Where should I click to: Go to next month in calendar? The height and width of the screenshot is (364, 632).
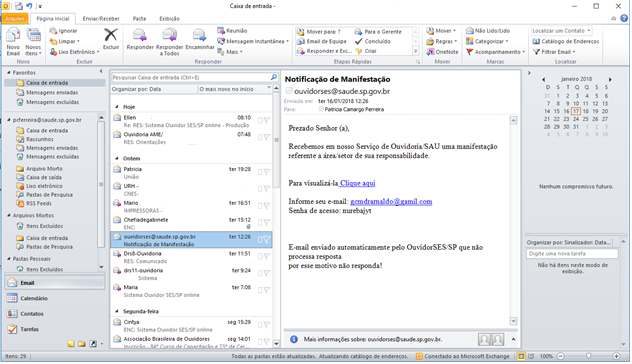coord(610,79)
